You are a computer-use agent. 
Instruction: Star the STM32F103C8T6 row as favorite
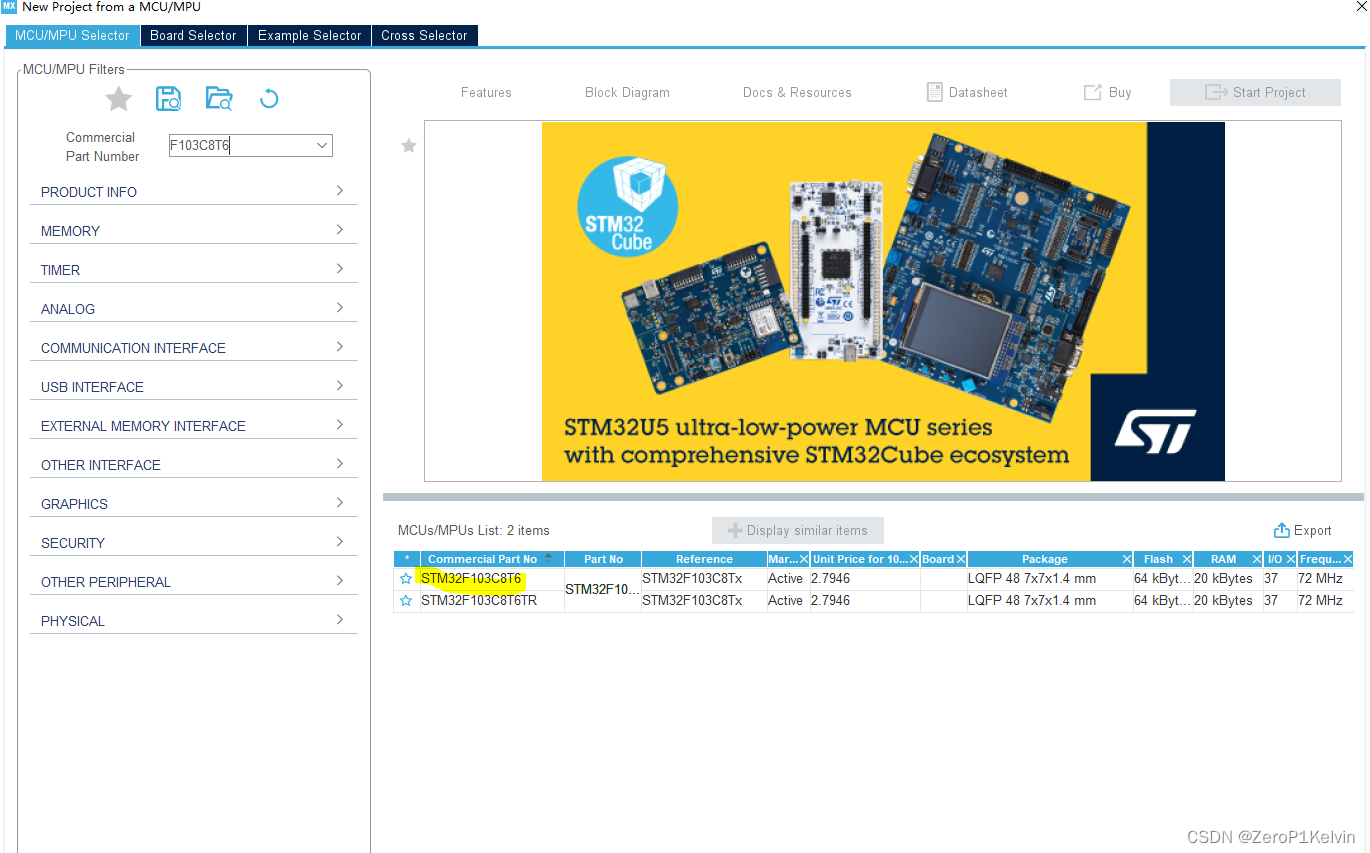(x=406, y=579)
